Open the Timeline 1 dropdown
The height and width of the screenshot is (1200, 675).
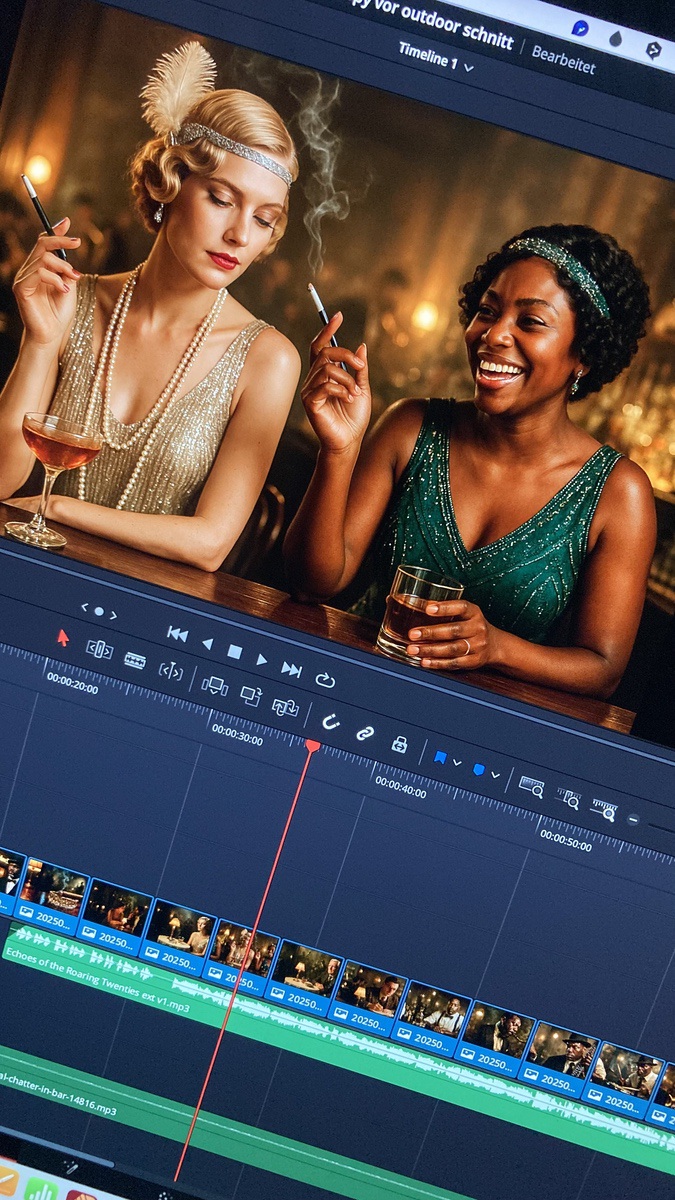[436, 56]
